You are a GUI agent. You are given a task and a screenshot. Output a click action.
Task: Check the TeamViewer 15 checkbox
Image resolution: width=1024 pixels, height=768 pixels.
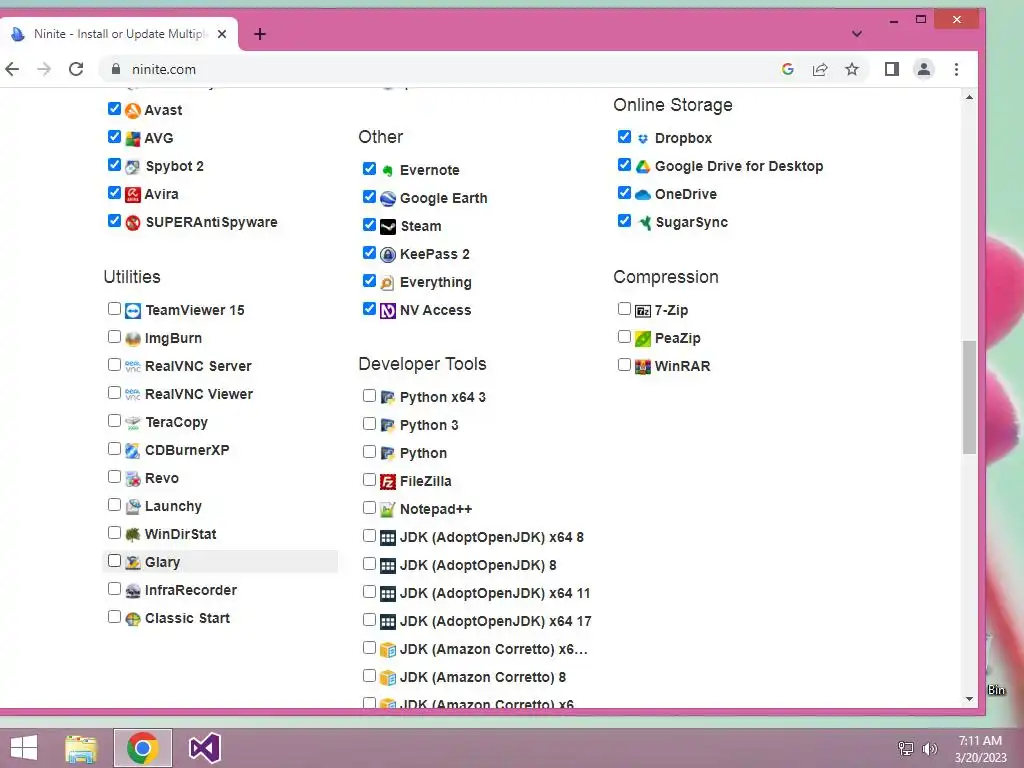click(x=114, y=309)
